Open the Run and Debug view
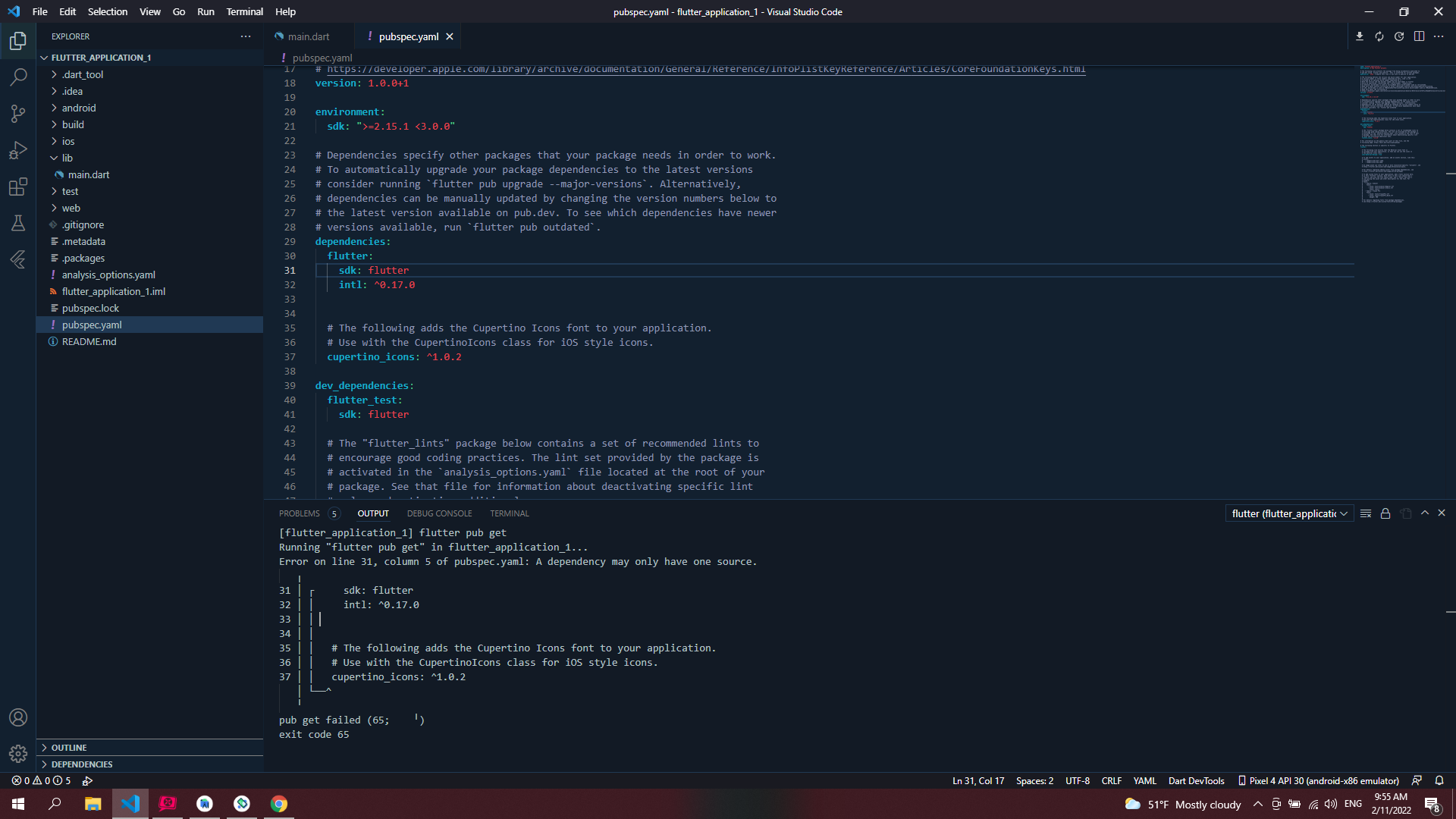The height and width of the screenshot is (819, 1456). point(18,150)
